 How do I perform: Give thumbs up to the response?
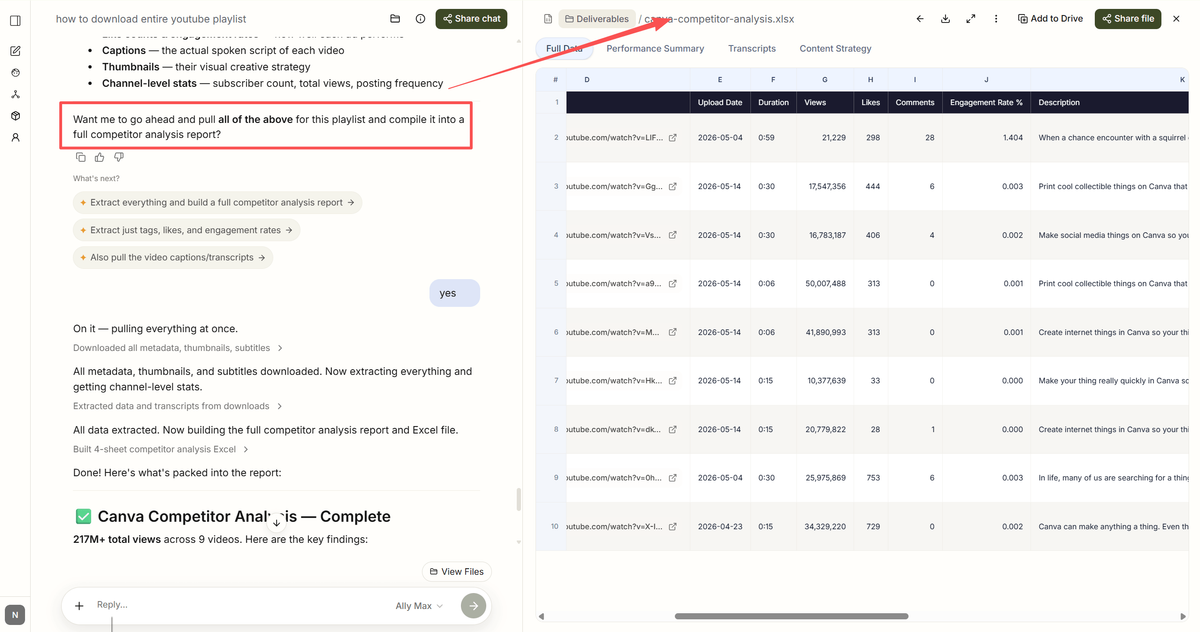click(100, 157)
